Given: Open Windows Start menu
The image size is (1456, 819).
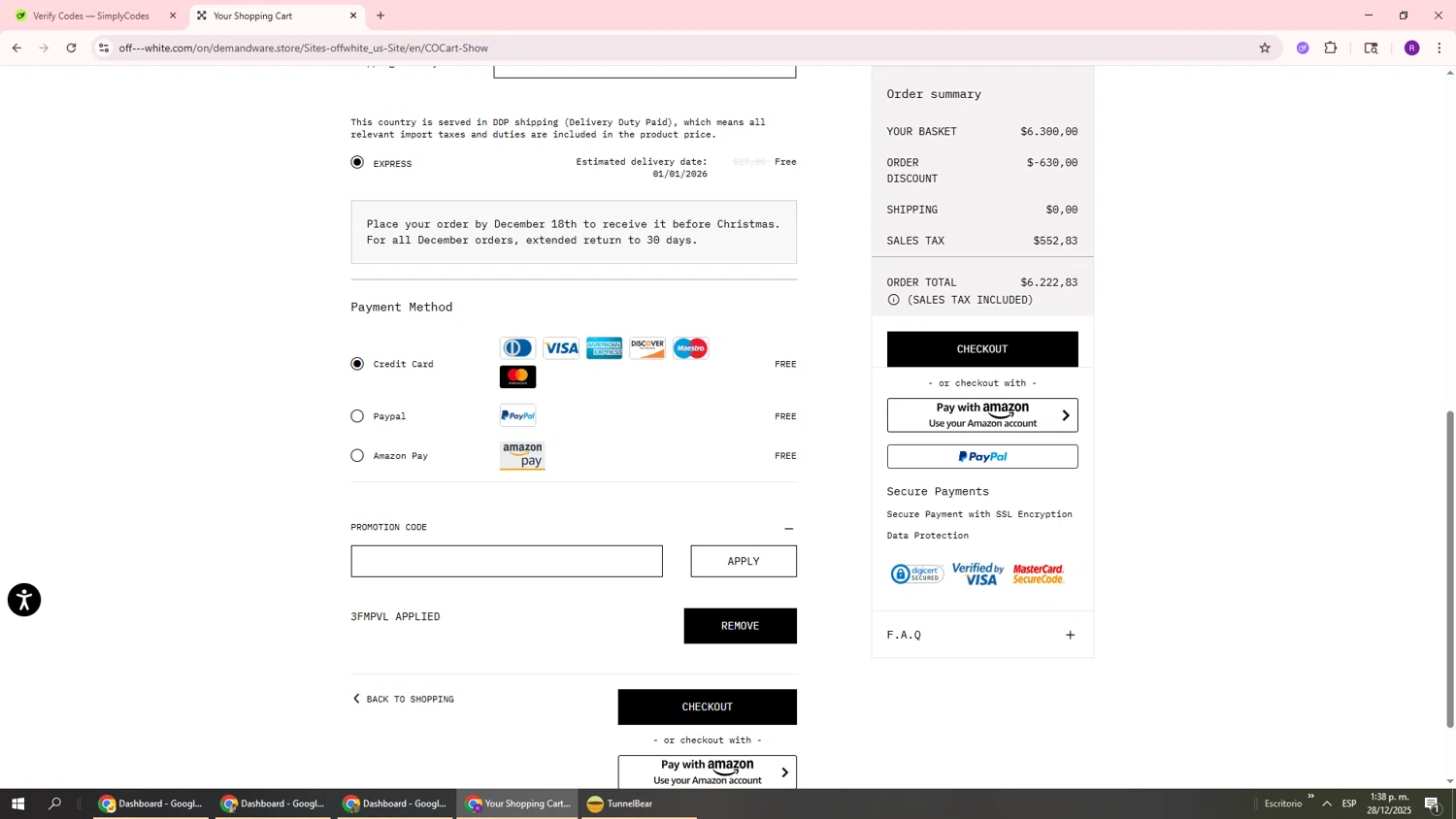Looking at the screenshot, I should (x=17, y=803).
